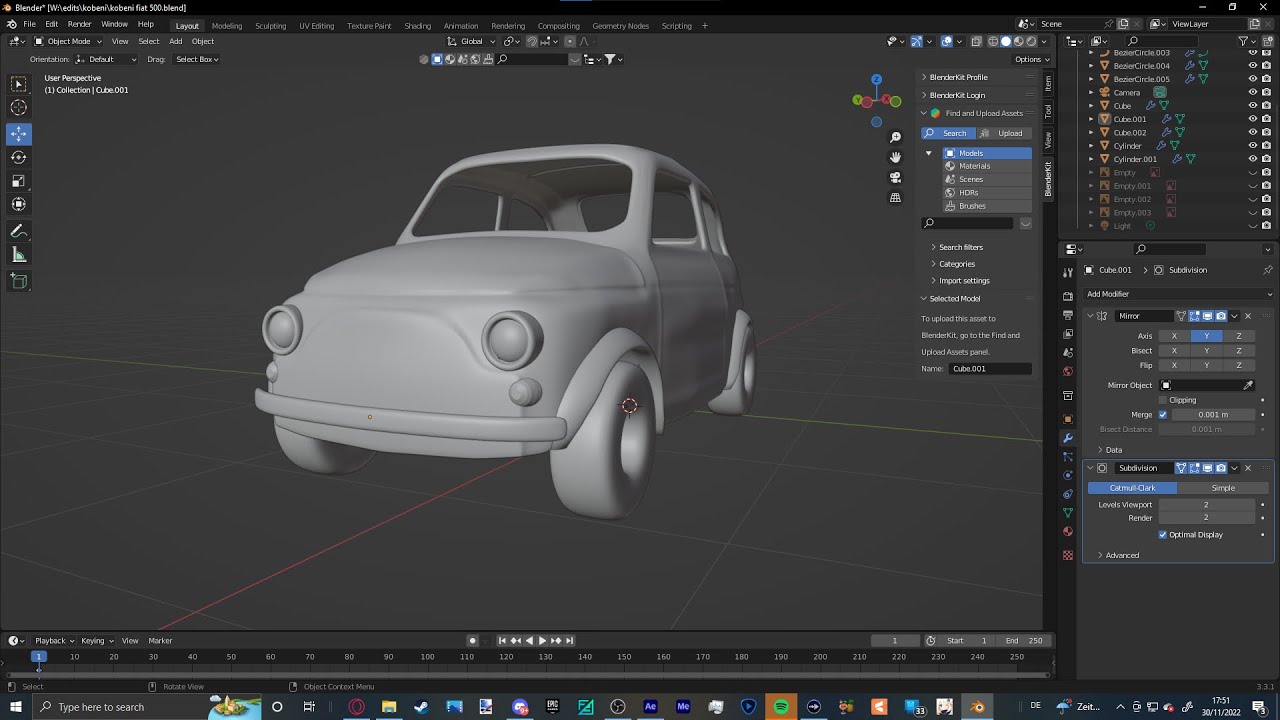Open the Add Modifier dropdown
This screenshot has height=720, width=1280.
click(x=1178, y=294)
